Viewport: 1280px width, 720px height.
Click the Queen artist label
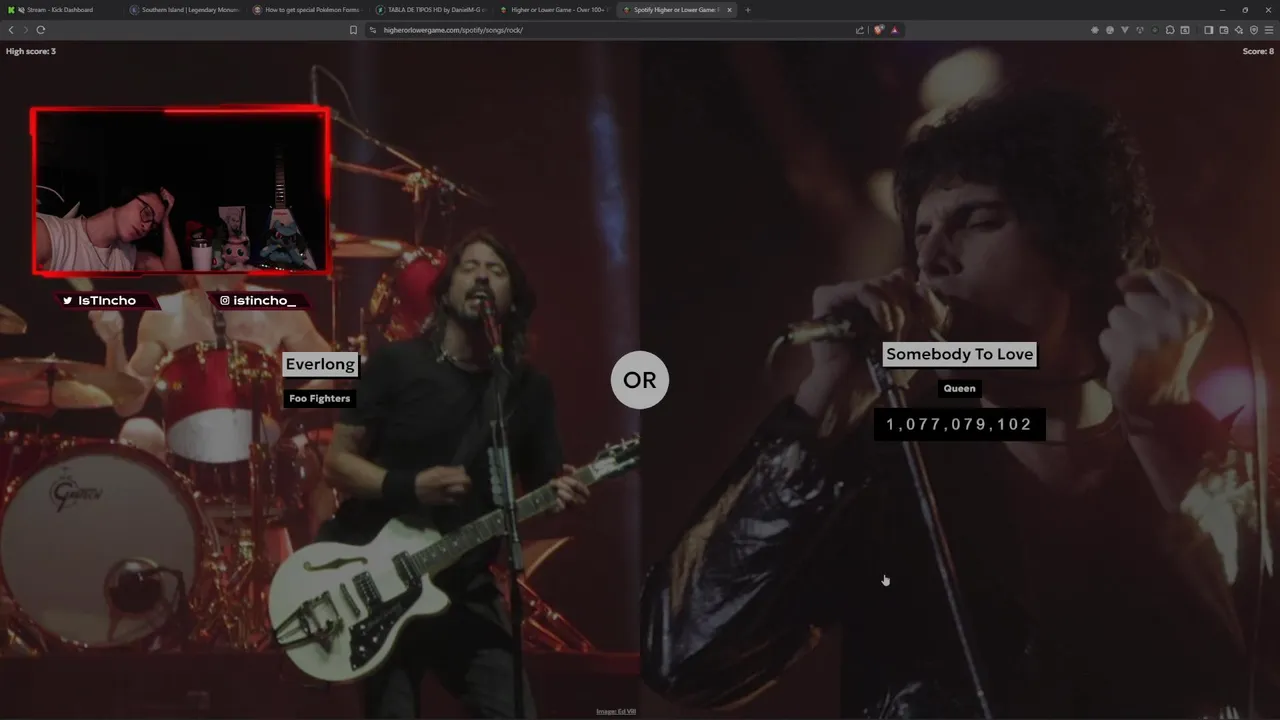click(960, 388)
